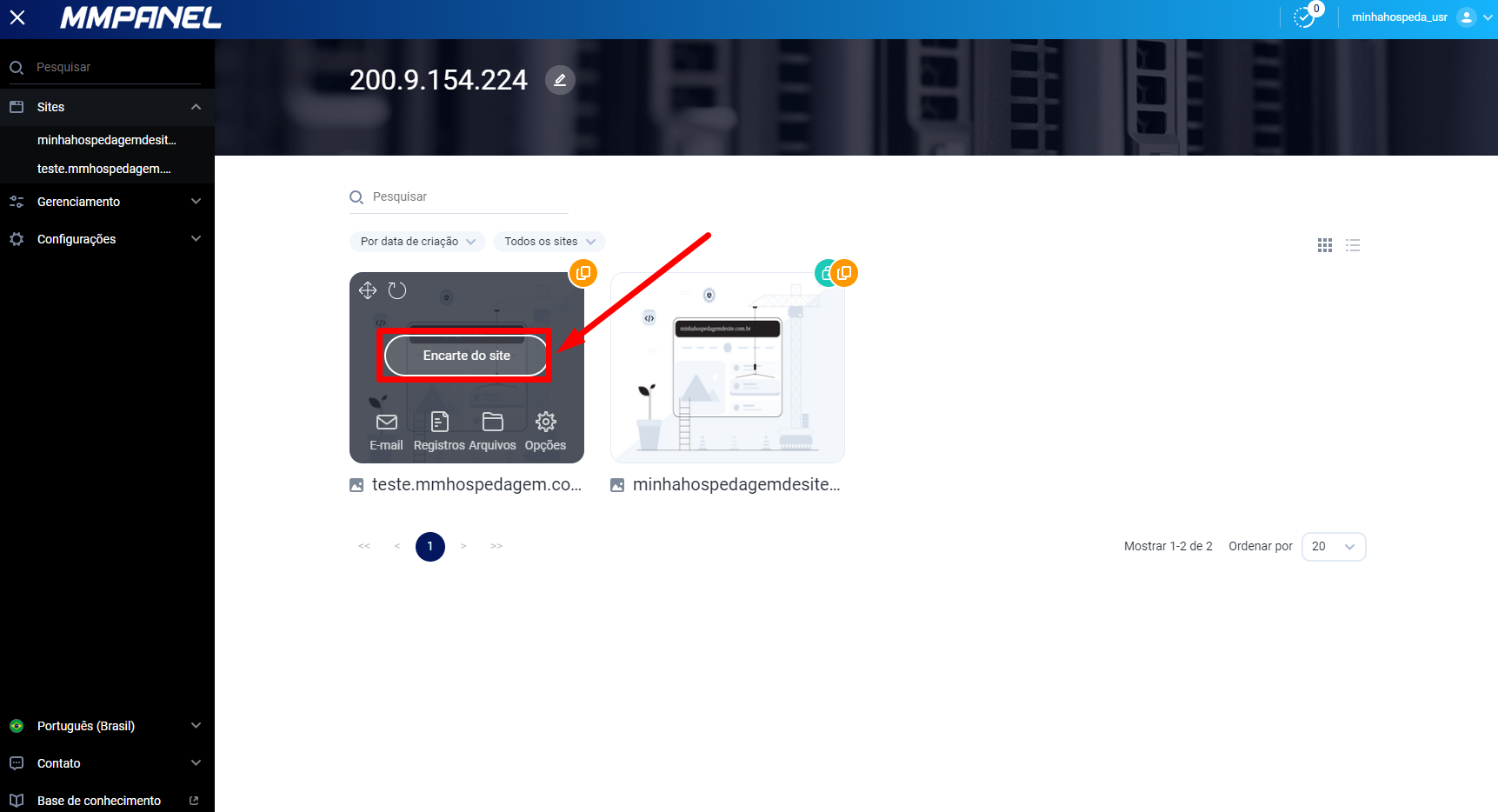Open the 20 items per page dropdown
Screen dimensions: 1498x812
pos(1334,547)
